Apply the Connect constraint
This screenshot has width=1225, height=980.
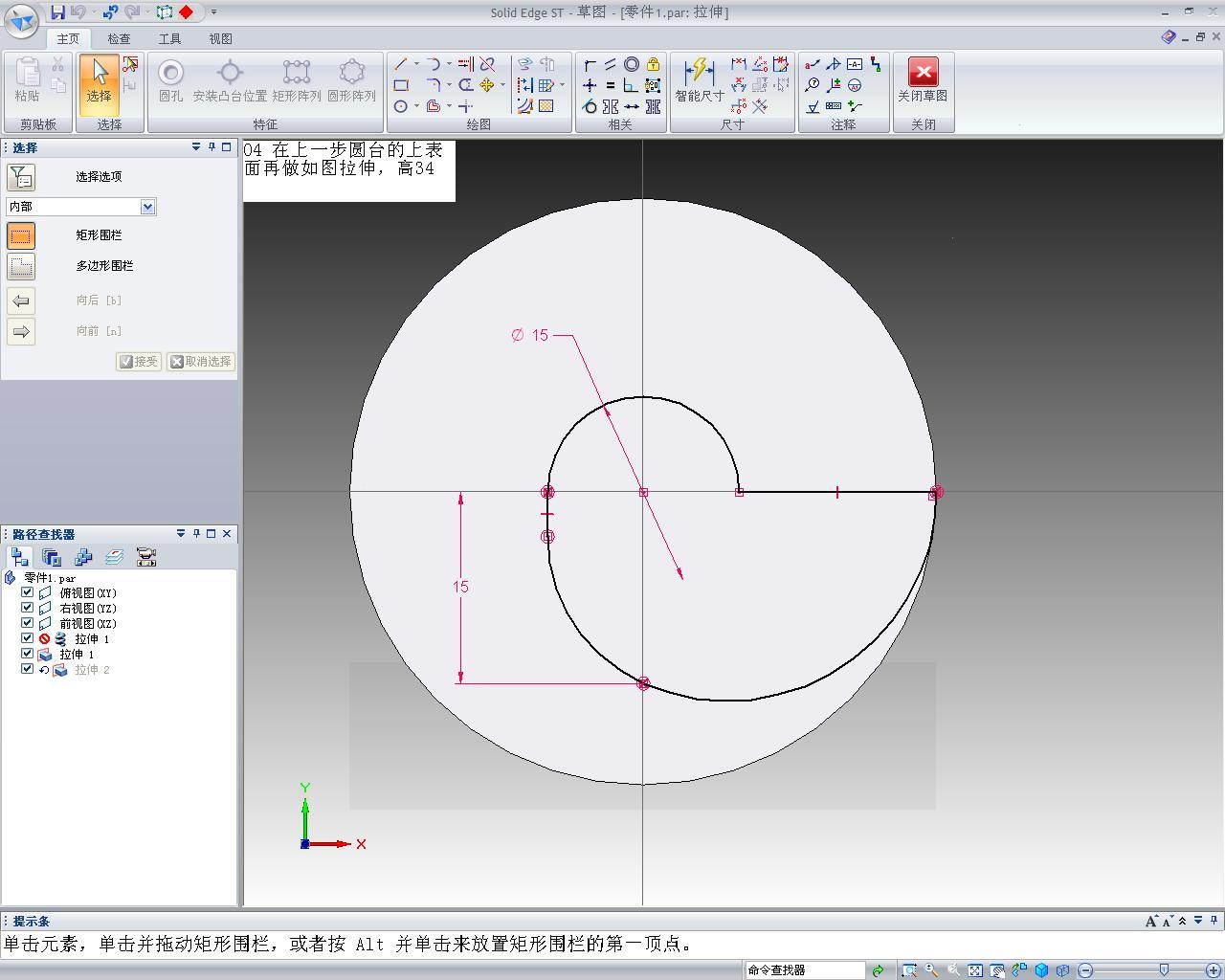coord(590,64)
